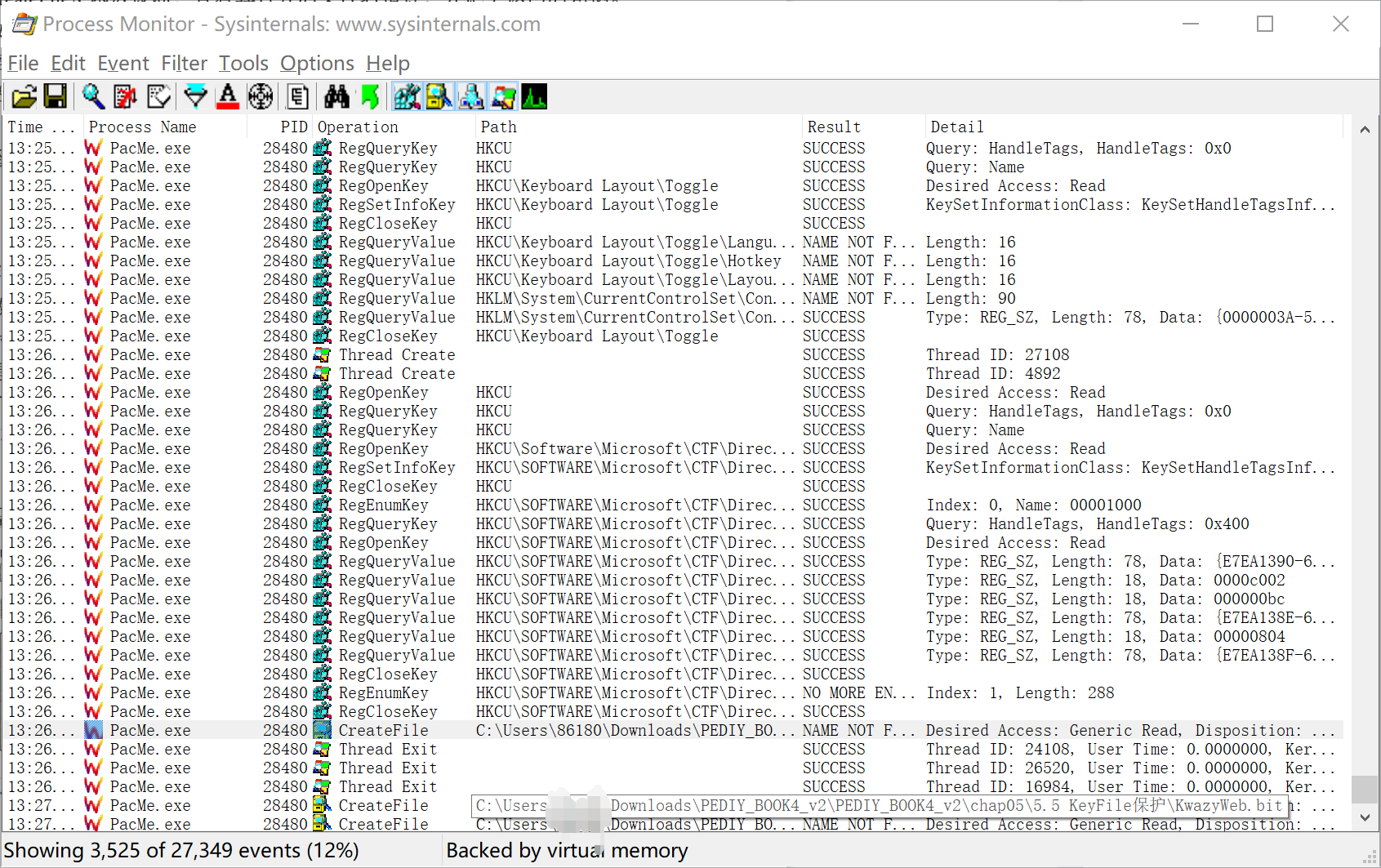Open the Tools menu

pyautogui.click(x=243, y=63)
